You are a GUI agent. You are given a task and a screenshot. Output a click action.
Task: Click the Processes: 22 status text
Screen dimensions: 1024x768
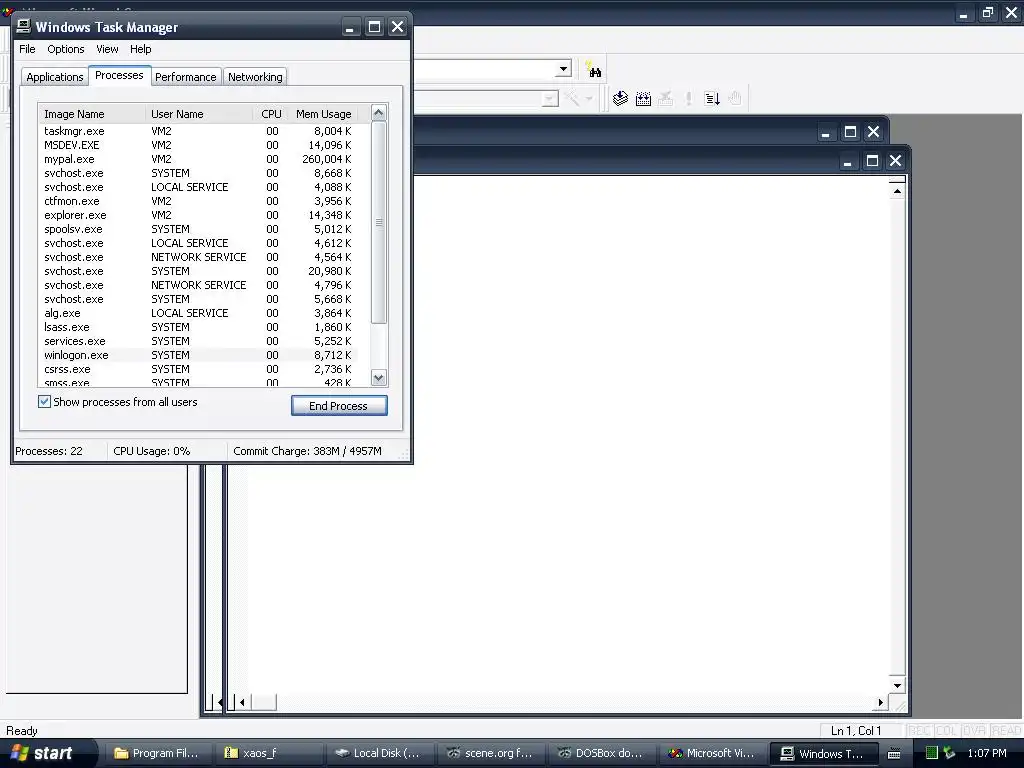[49, 451]
